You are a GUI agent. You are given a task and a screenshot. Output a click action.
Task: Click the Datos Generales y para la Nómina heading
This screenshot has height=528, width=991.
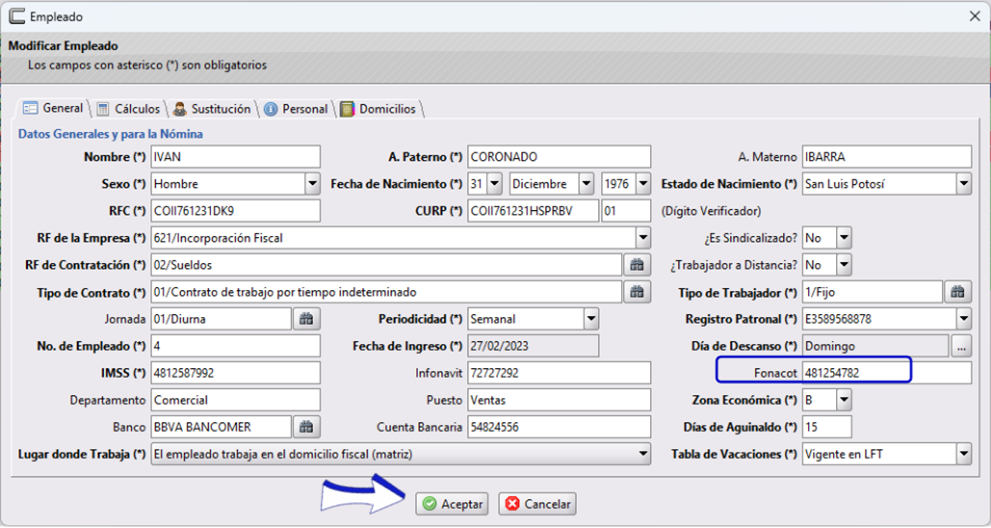click(111, 134)
